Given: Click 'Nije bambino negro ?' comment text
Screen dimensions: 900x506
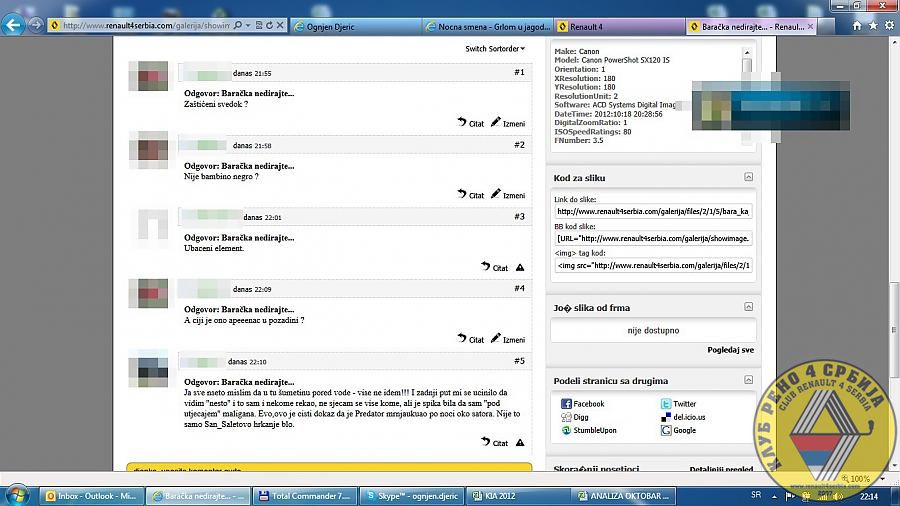Looking at the screenshot, I should click(221, 176).
